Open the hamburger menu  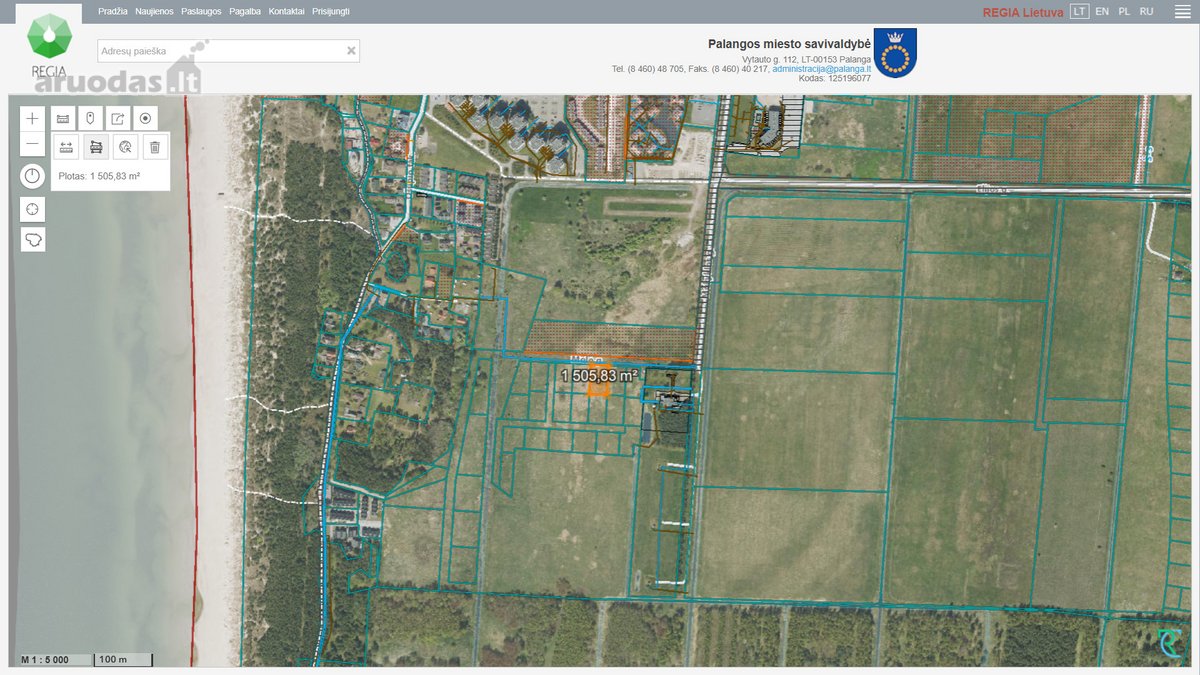click(x=1182, y=11)
